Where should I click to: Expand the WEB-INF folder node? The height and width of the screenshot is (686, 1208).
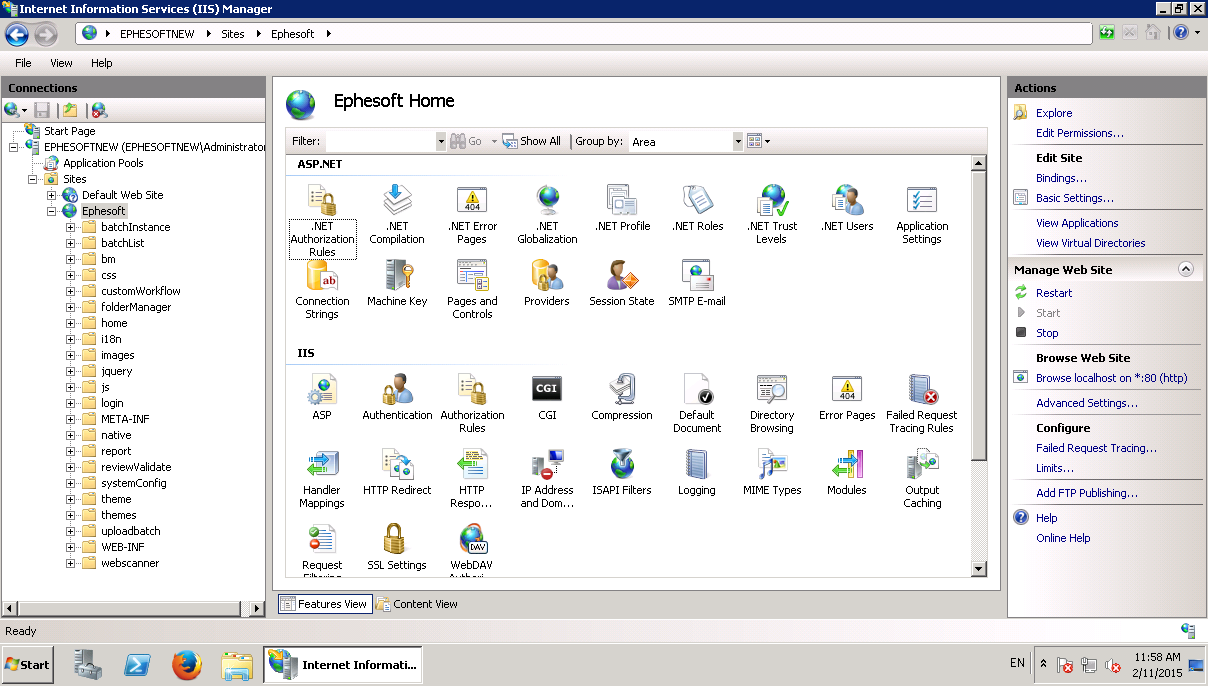[71, 547]
